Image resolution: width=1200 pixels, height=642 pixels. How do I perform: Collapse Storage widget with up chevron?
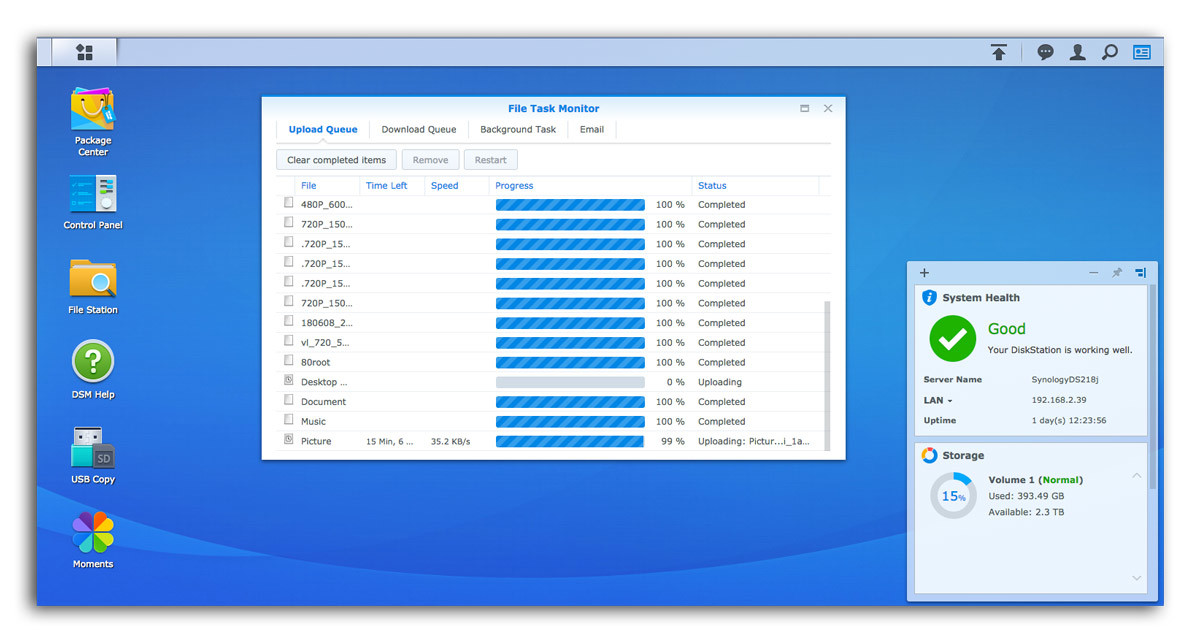(1137, 476)
